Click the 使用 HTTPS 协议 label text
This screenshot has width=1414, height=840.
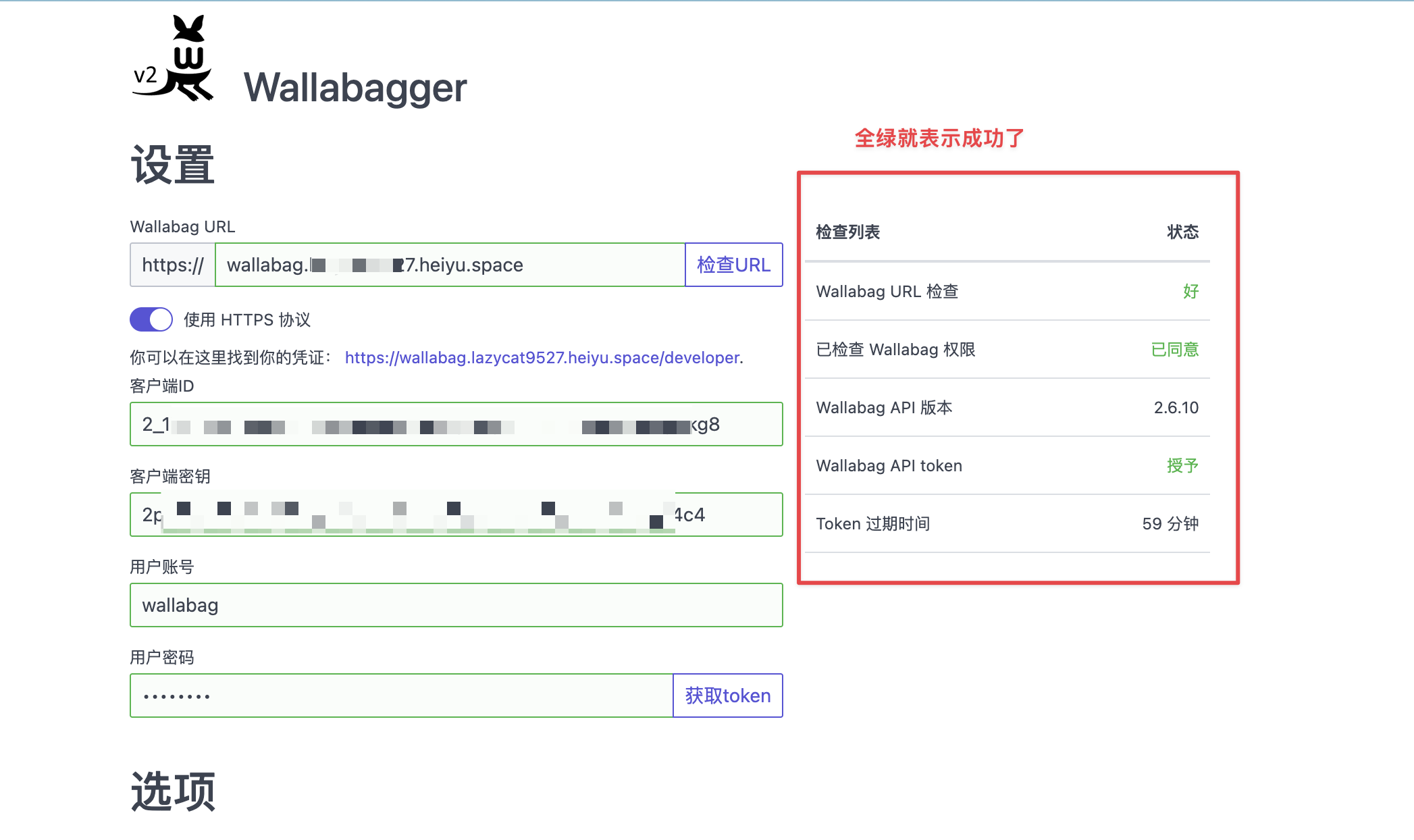pos(247,319)
